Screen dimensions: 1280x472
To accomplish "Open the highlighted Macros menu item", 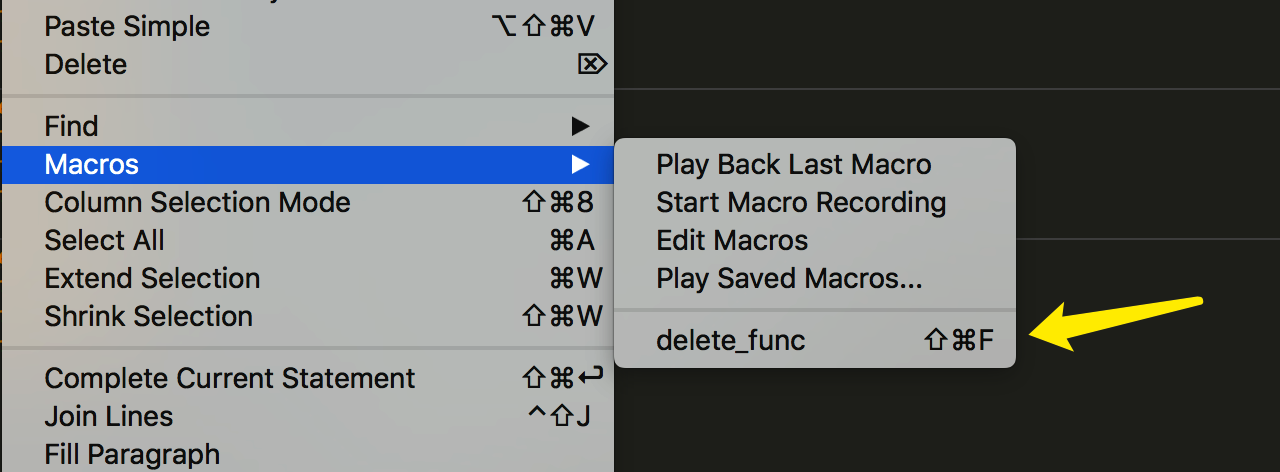I will (x=307, y=165).
